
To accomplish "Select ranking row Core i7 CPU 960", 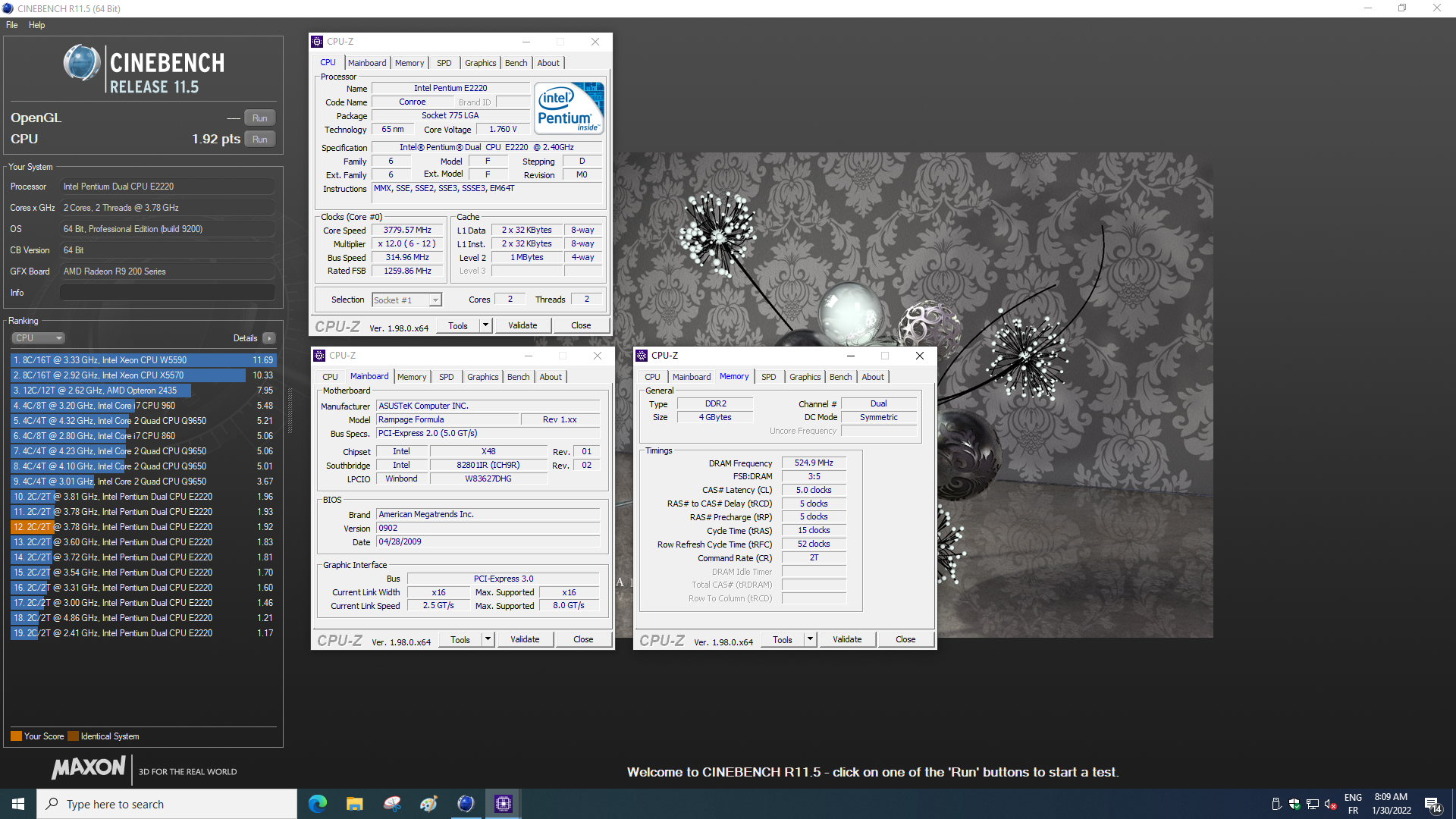I will pos(143,406).
